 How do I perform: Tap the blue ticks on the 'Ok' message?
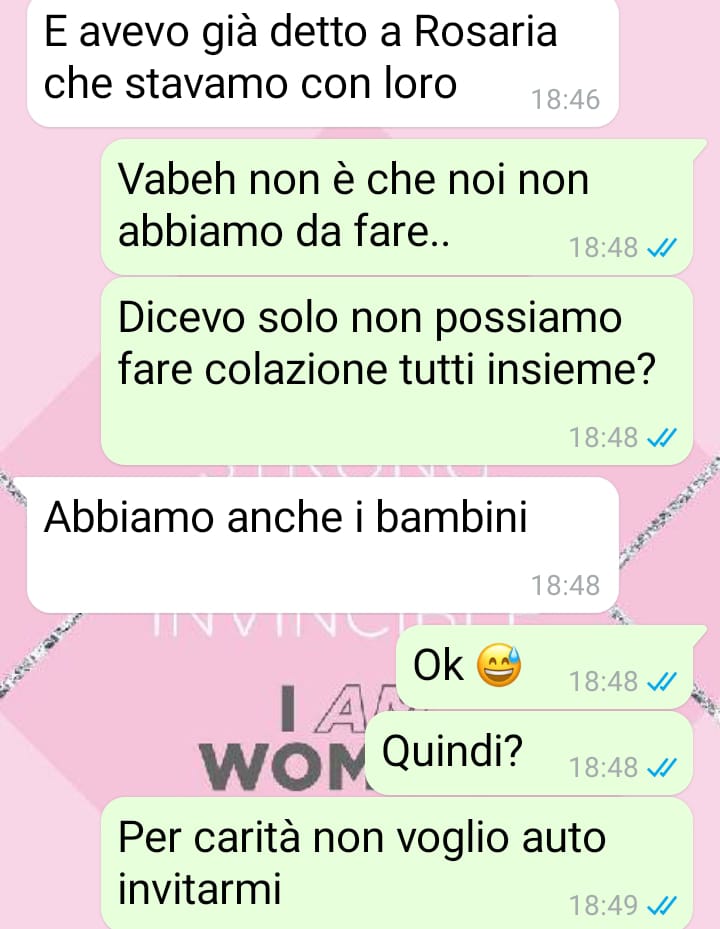661,682
